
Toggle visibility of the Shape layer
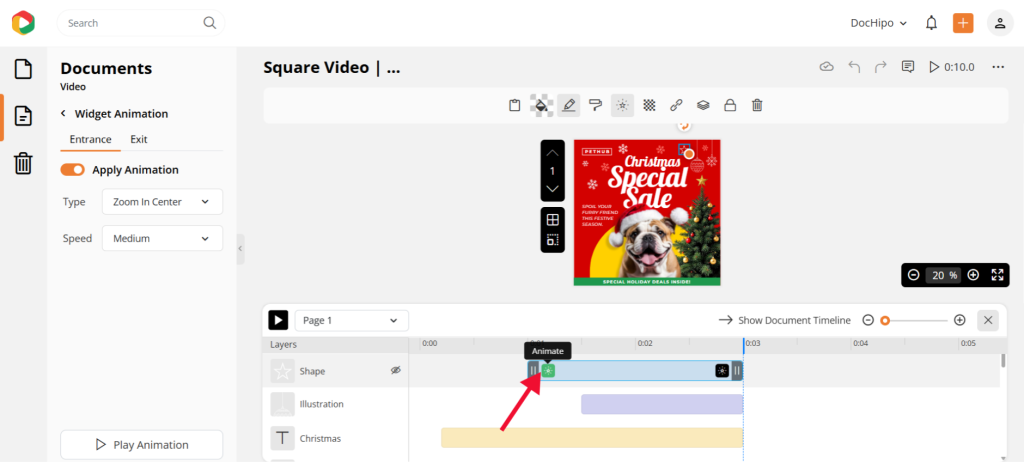pos(395,370)
